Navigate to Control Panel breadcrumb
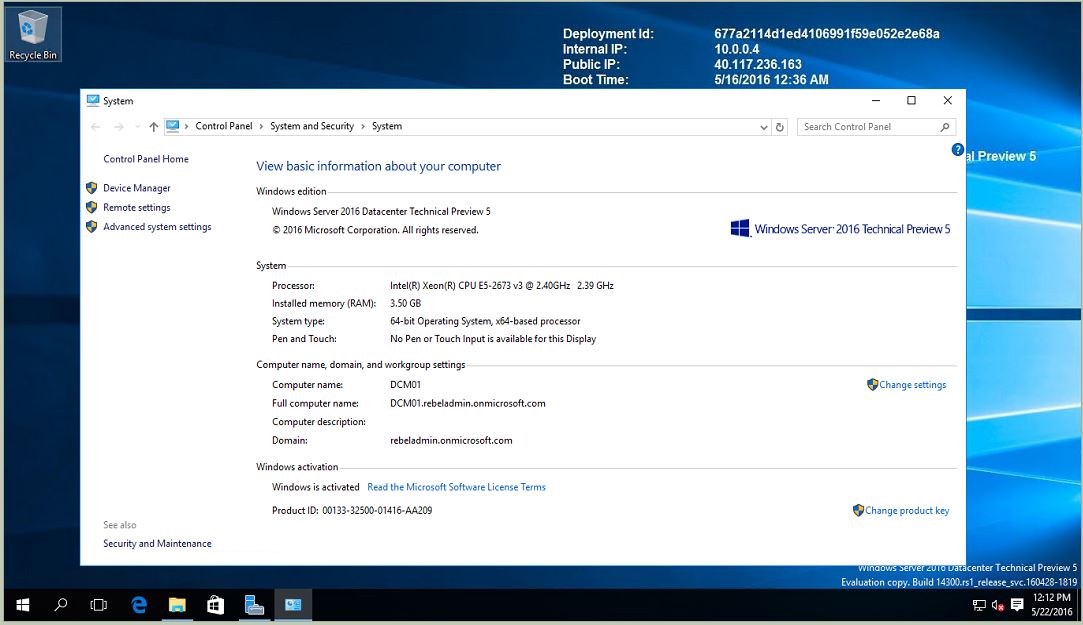The height and width of the screenshot is (625, 1083). coord(224,126)
